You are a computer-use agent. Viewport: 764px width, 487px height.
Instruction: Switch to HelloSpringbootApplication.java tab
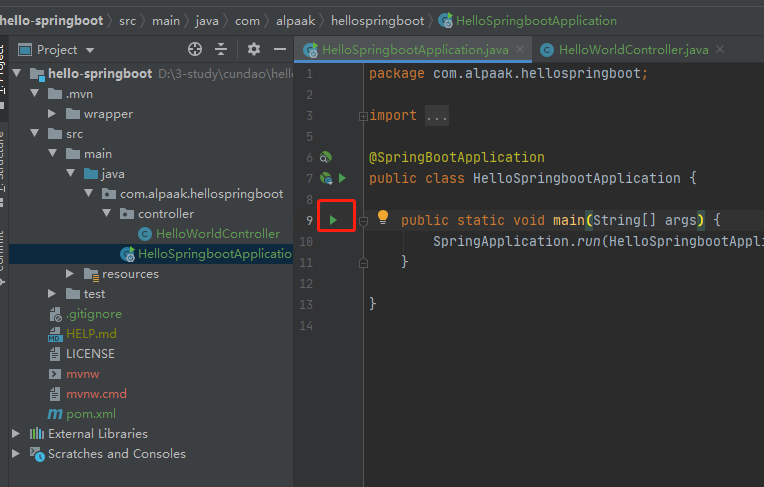tap(415, 50)
